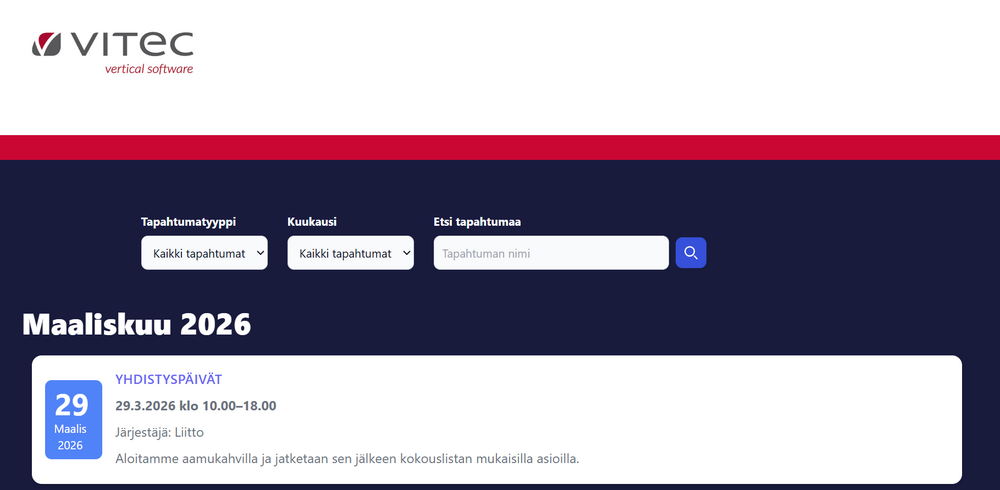Image resolution: width=1000 pixels, height=490 pixels.
Task: Click the Etsi tapahtumaa label
Action: (476, 222)
